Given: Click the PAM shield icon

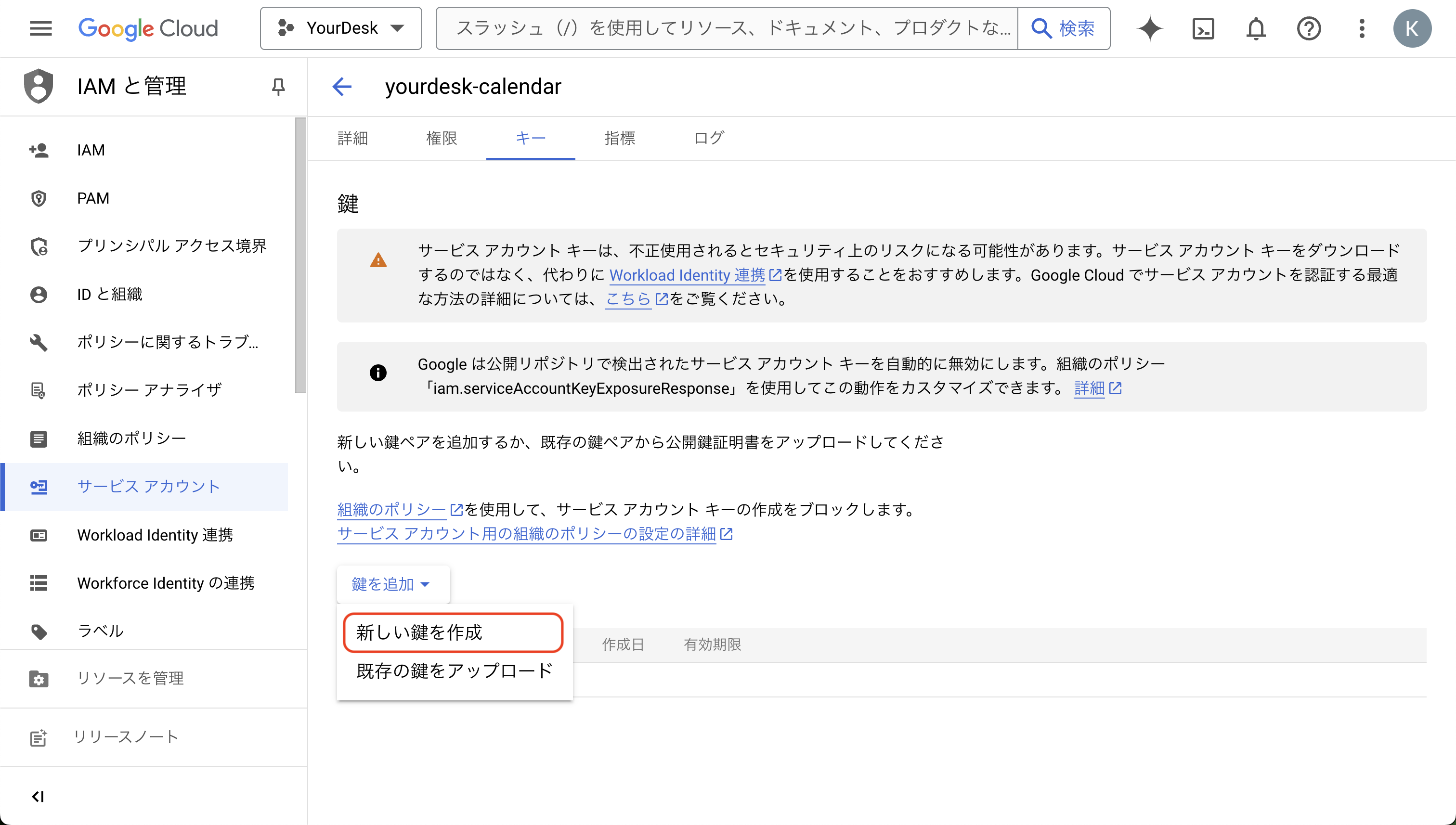Looking at the screenshot, I should tap(39, 198).
